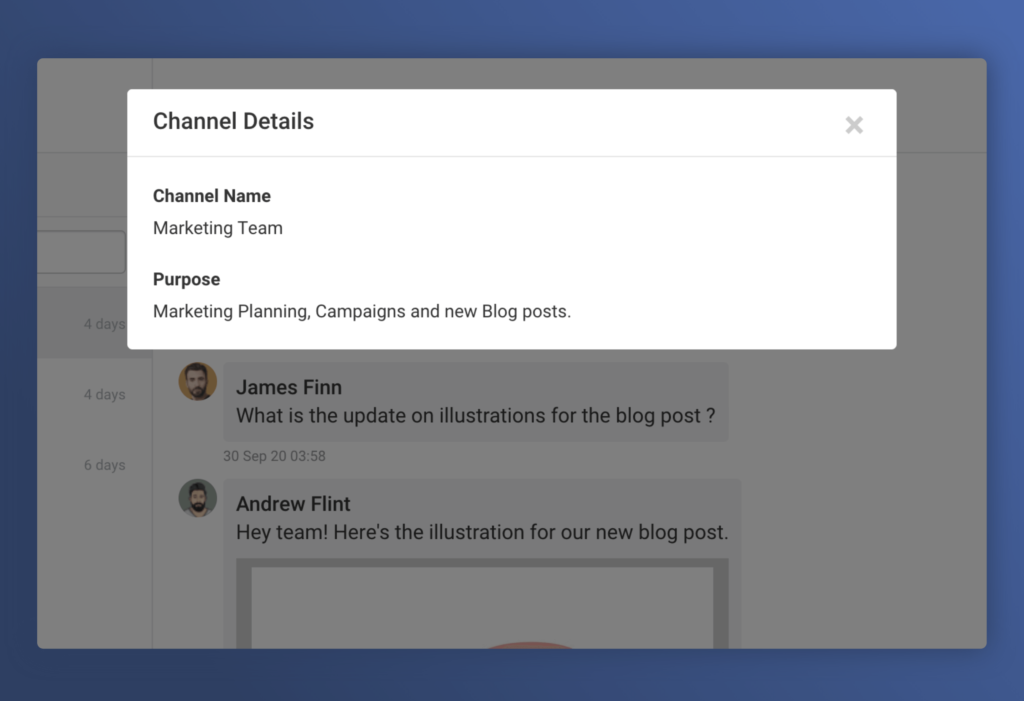Select Andrew Flint's Hey team message

[x=482, y=532]
